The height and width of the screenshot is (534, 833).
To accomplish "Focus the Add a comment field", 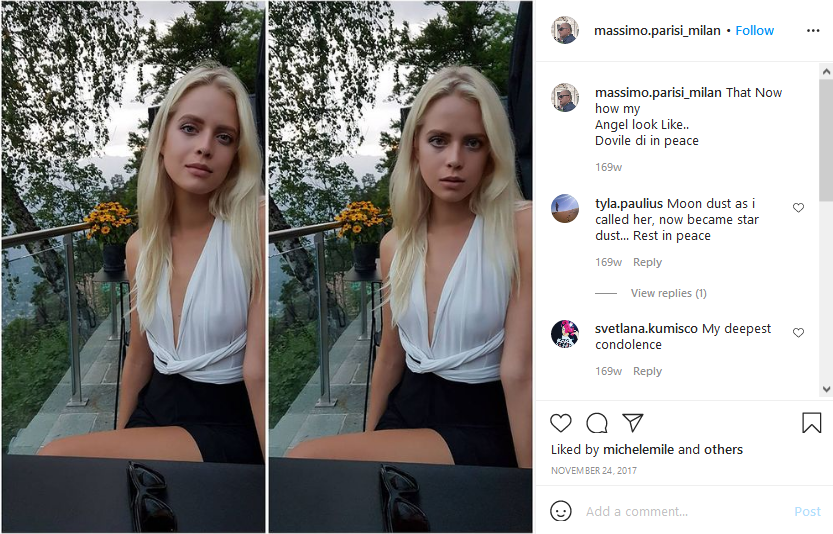I will point(685,512).
